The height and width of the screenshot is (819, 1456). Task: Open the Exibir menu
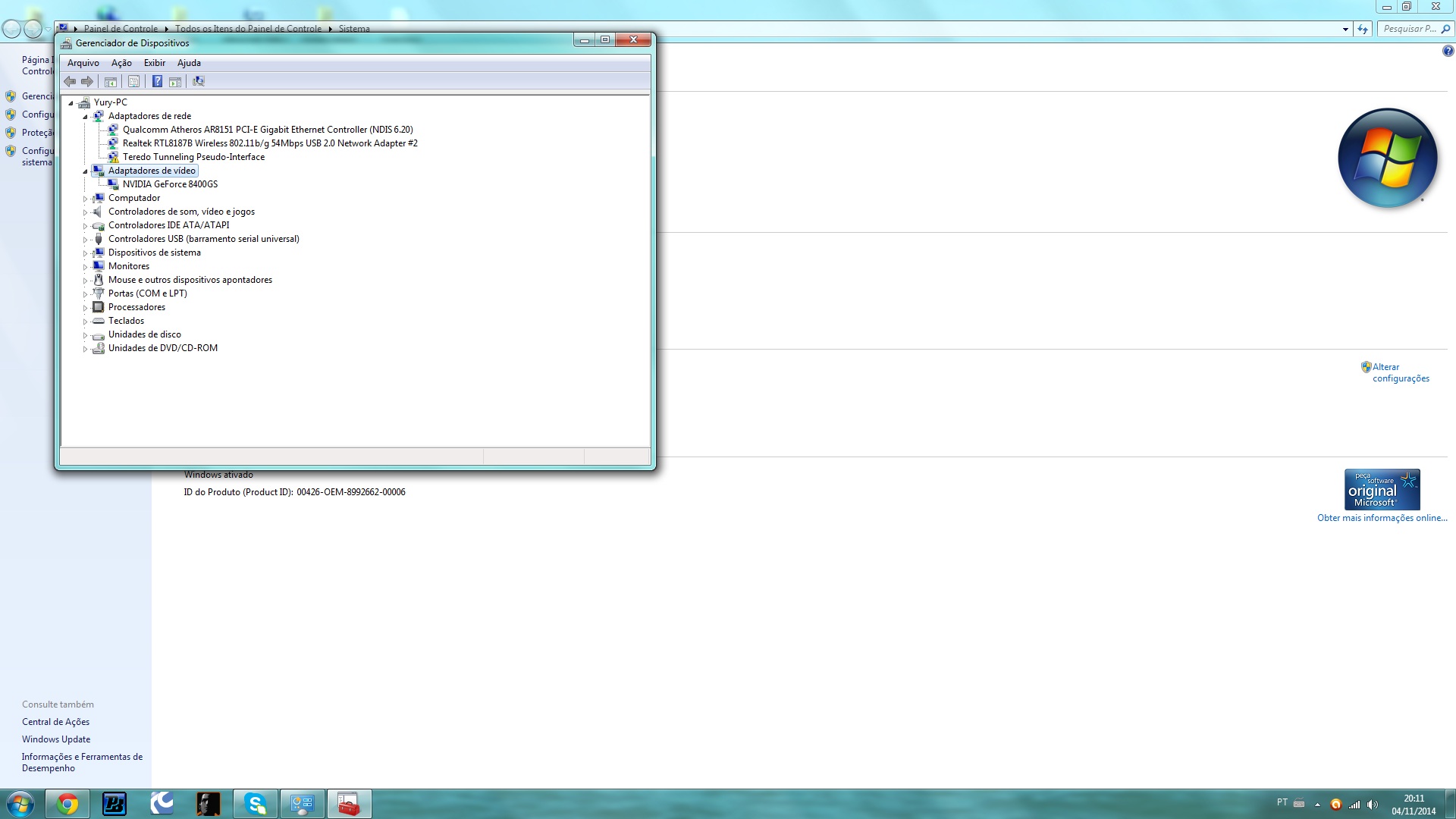(155, 63)
